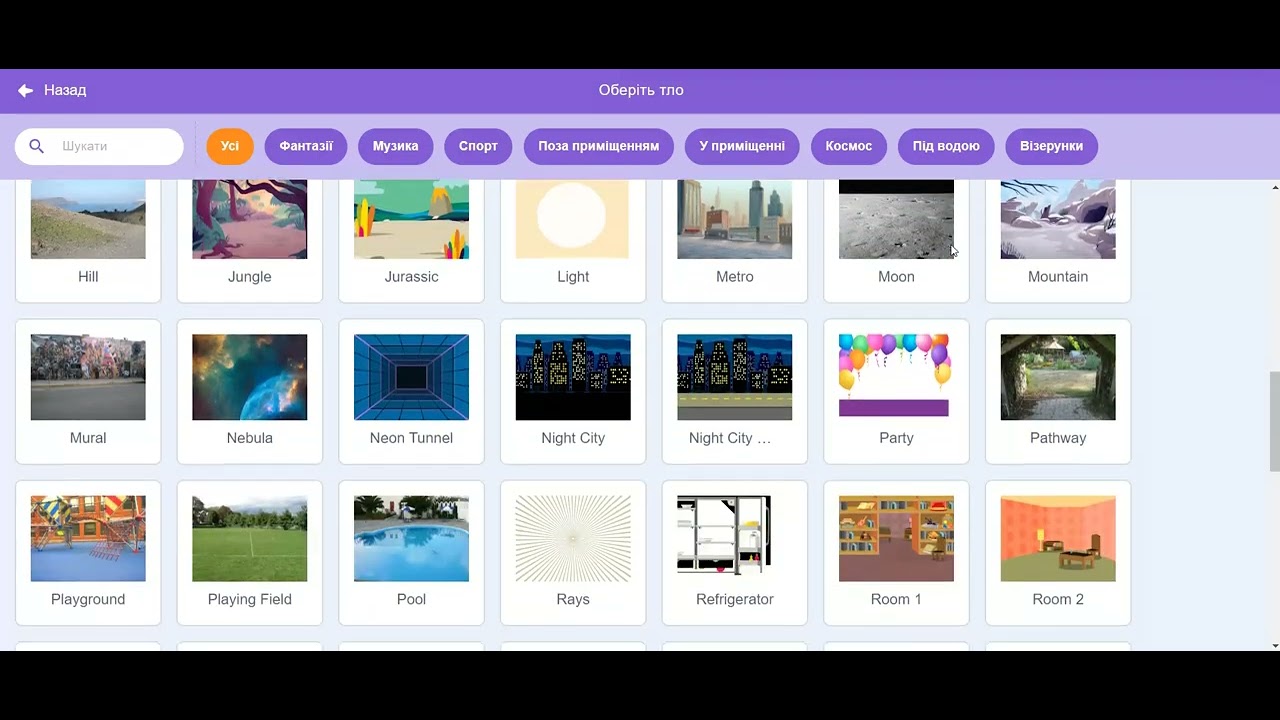Select the Night City backdrop
This screenshot has height=720, width=1280.
[573, 392]
